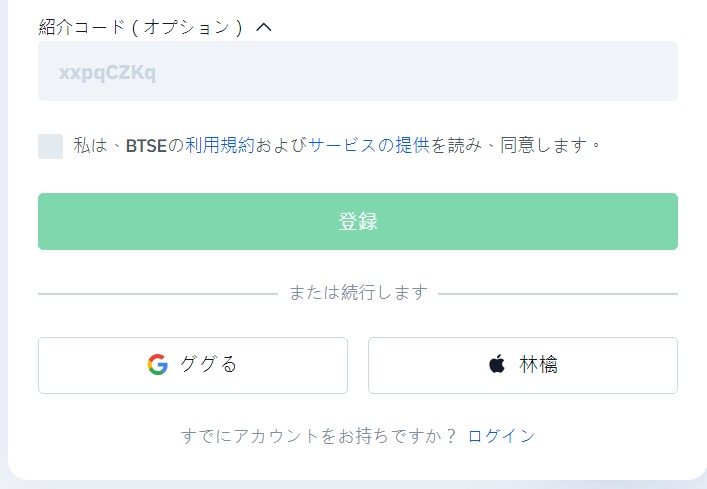This screenshot has height=489, width=707.
Task: Continue with the ググる sign-in button
Action: [193, 365]
